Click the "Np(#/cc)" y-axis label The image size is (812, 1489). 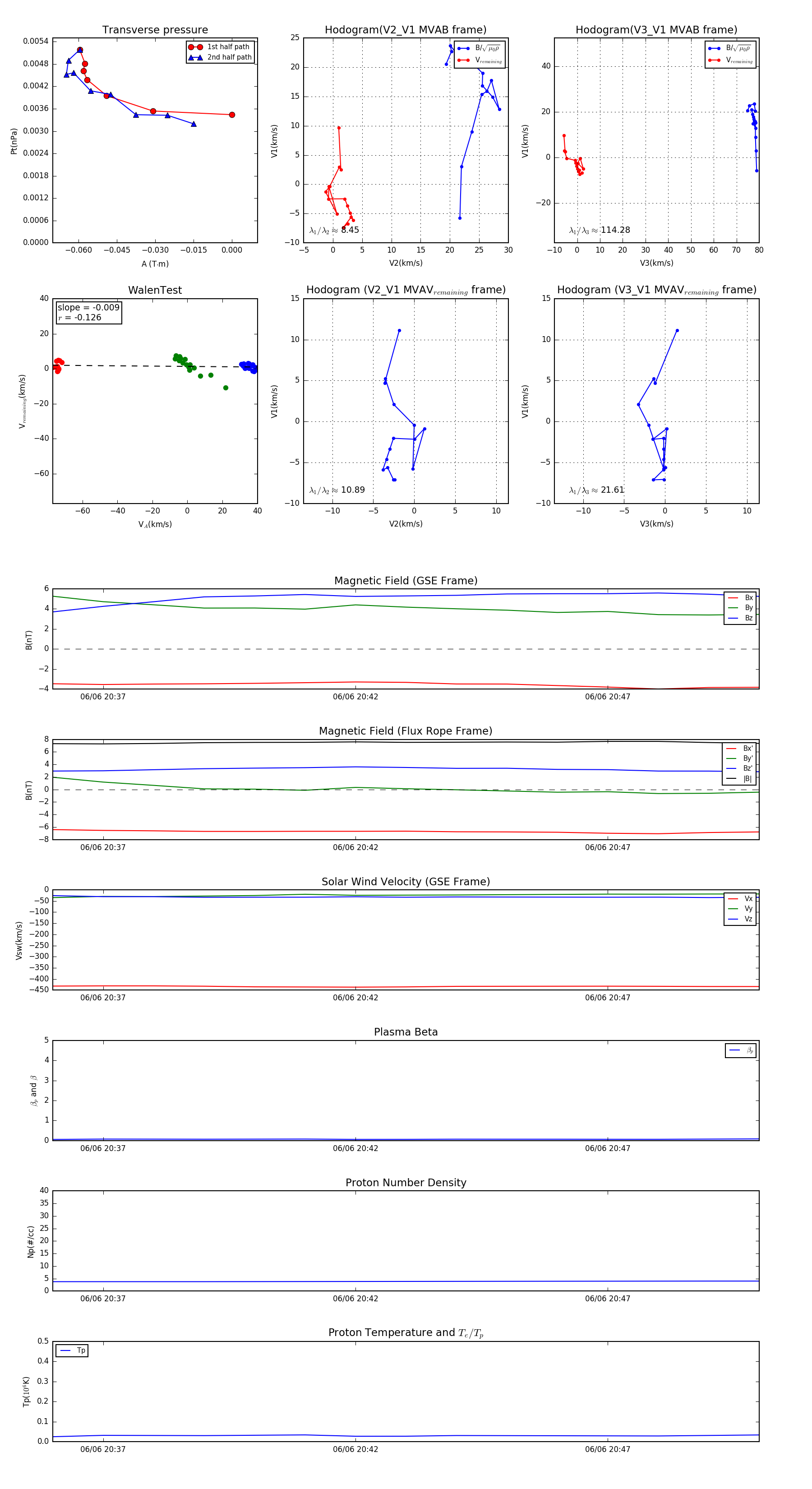pyautogui.click(x=31, y=1241)
